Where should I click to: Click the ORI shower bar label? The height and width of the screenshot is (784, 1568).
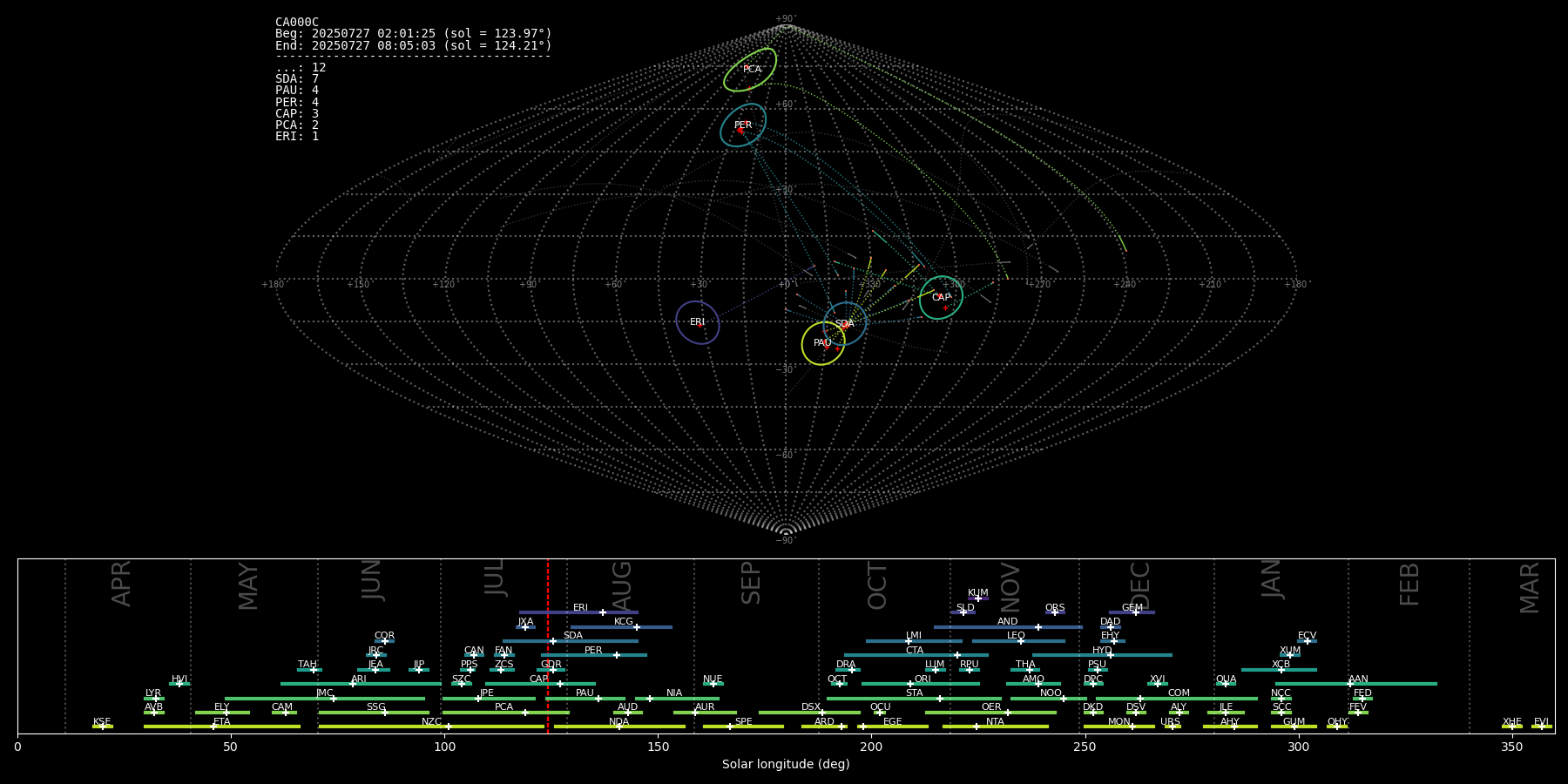click(923, 679)
